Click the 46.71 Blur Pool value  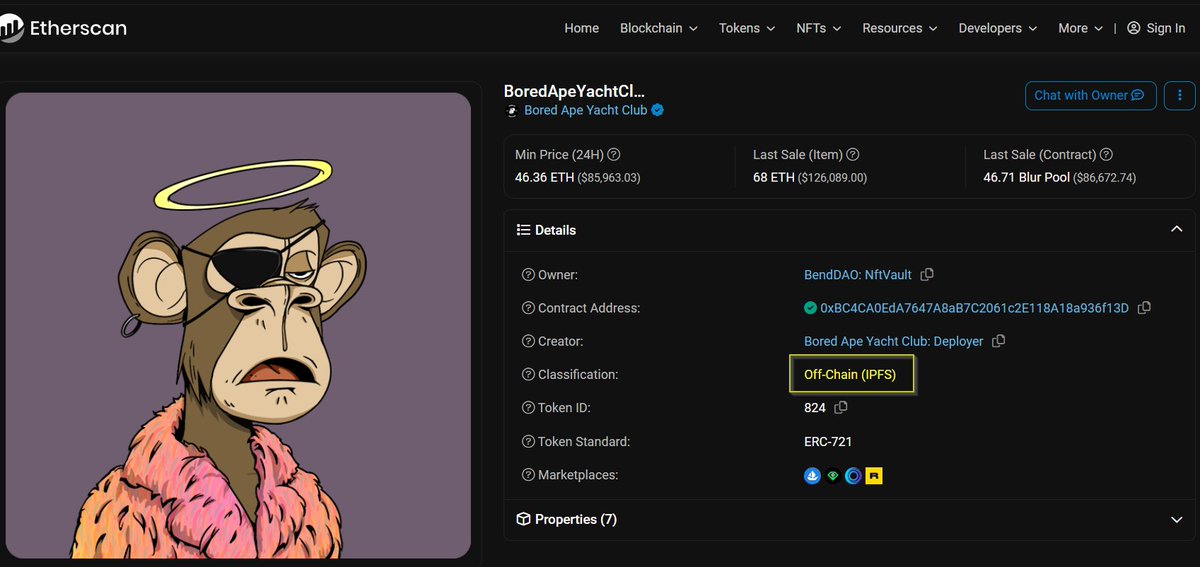[1024, 177]
